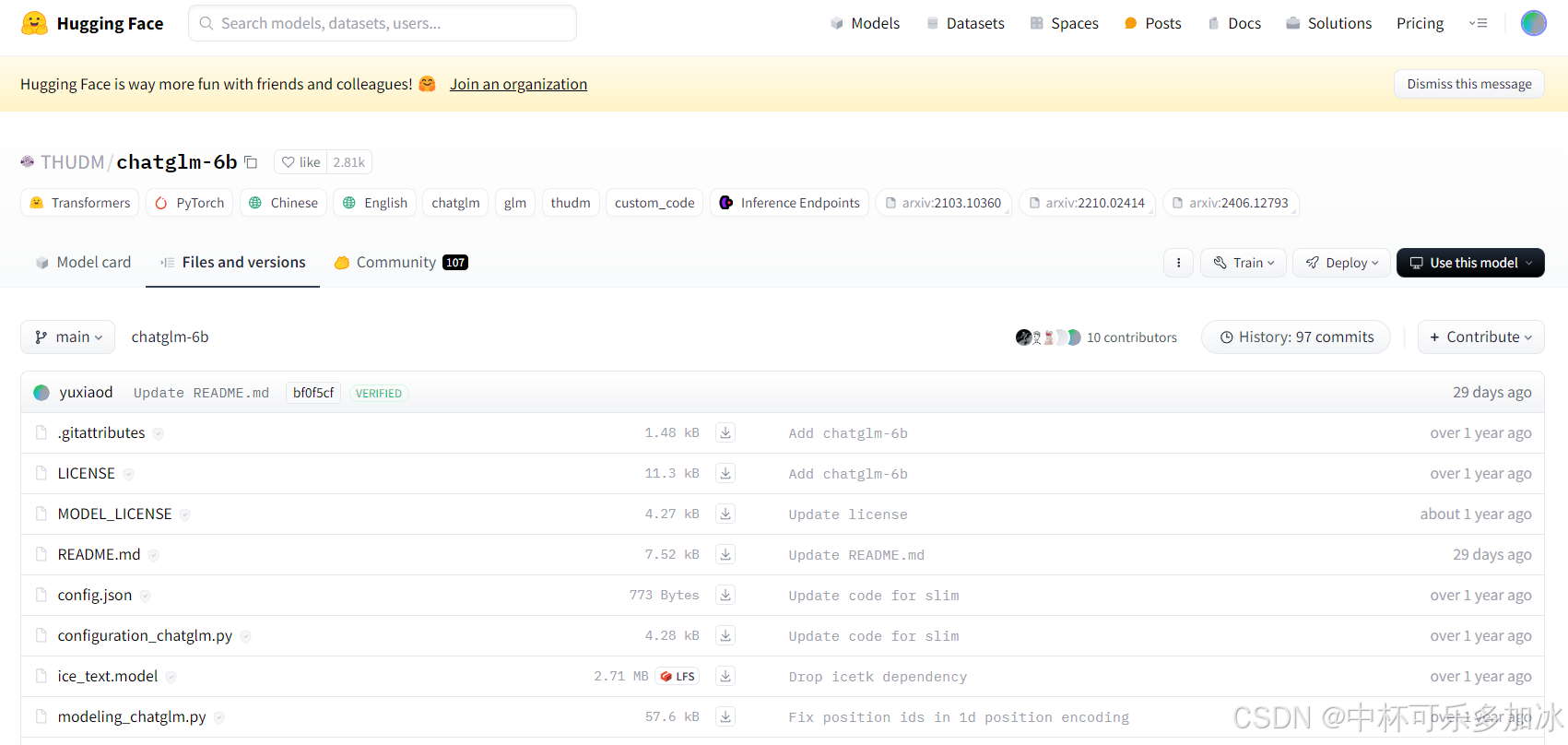Click safety scan icon next to README.md
This screenshot has width=1568, height=745.
coord(153,555)
